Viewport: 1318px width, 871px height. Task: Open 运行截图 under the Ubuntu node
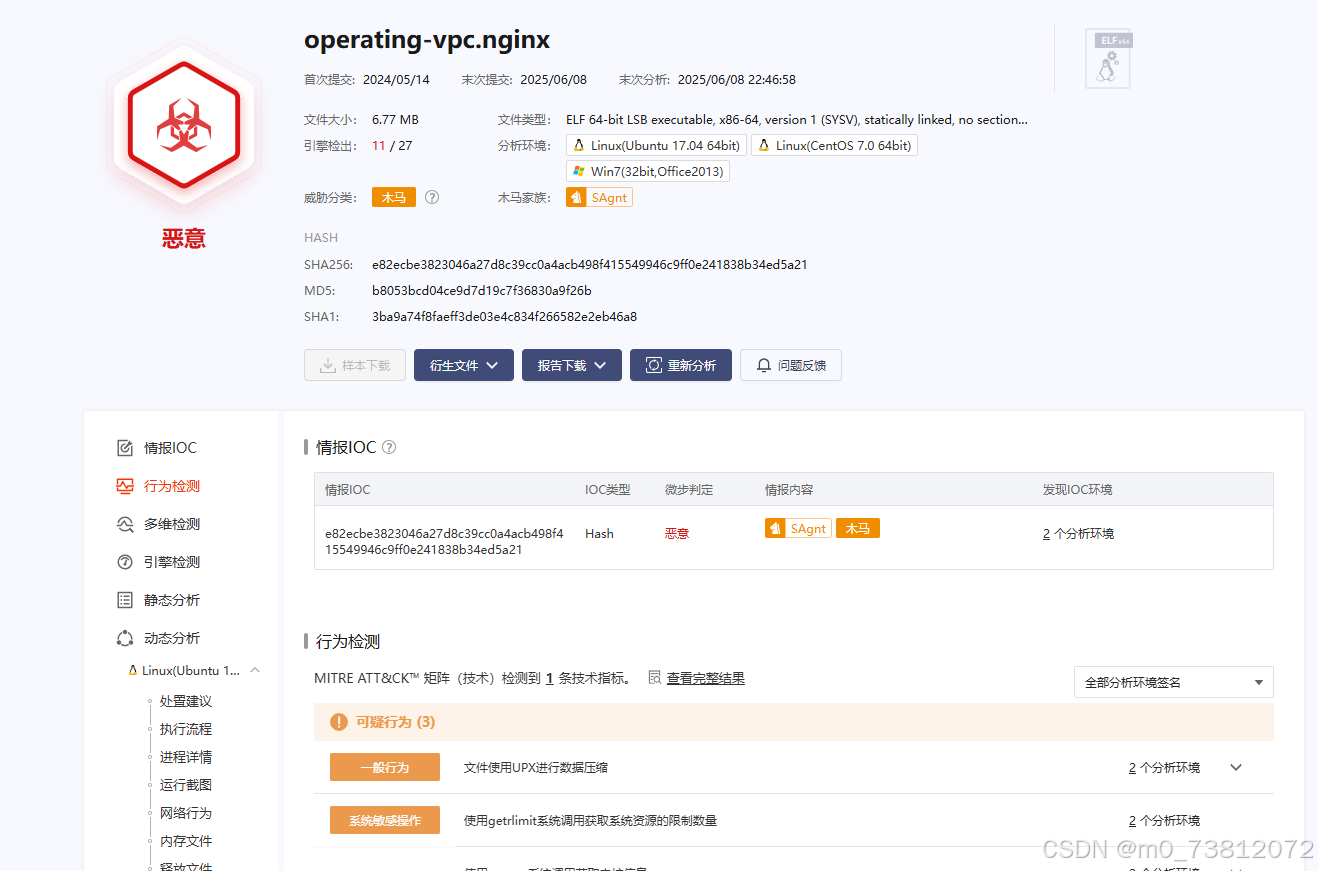[x=186, y=785]
